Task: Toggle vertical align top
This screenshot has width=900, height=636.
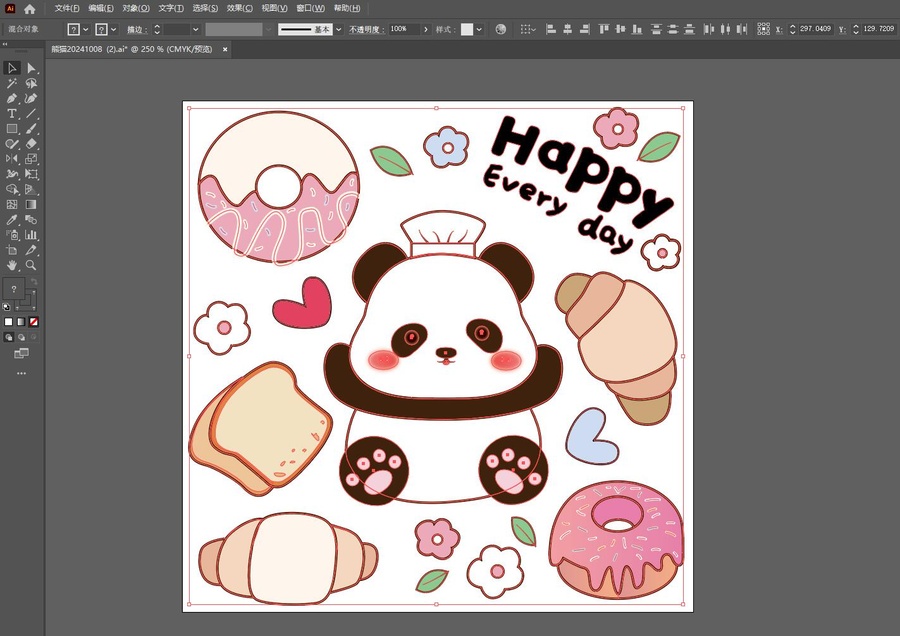Action: click(x=604, y=29)
